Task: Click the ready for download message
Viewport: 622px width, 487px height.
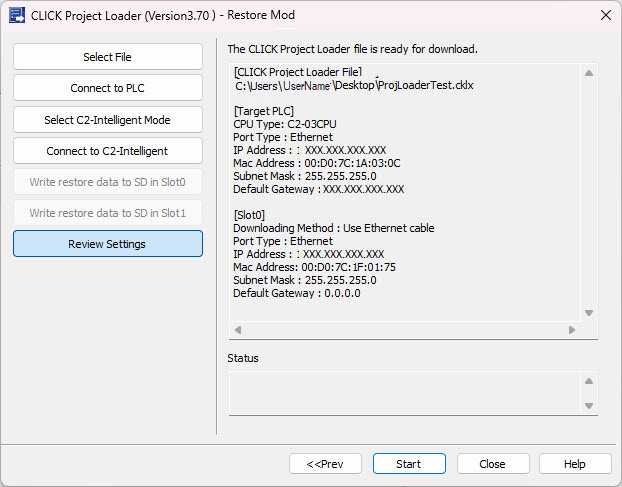Action: 353,49
